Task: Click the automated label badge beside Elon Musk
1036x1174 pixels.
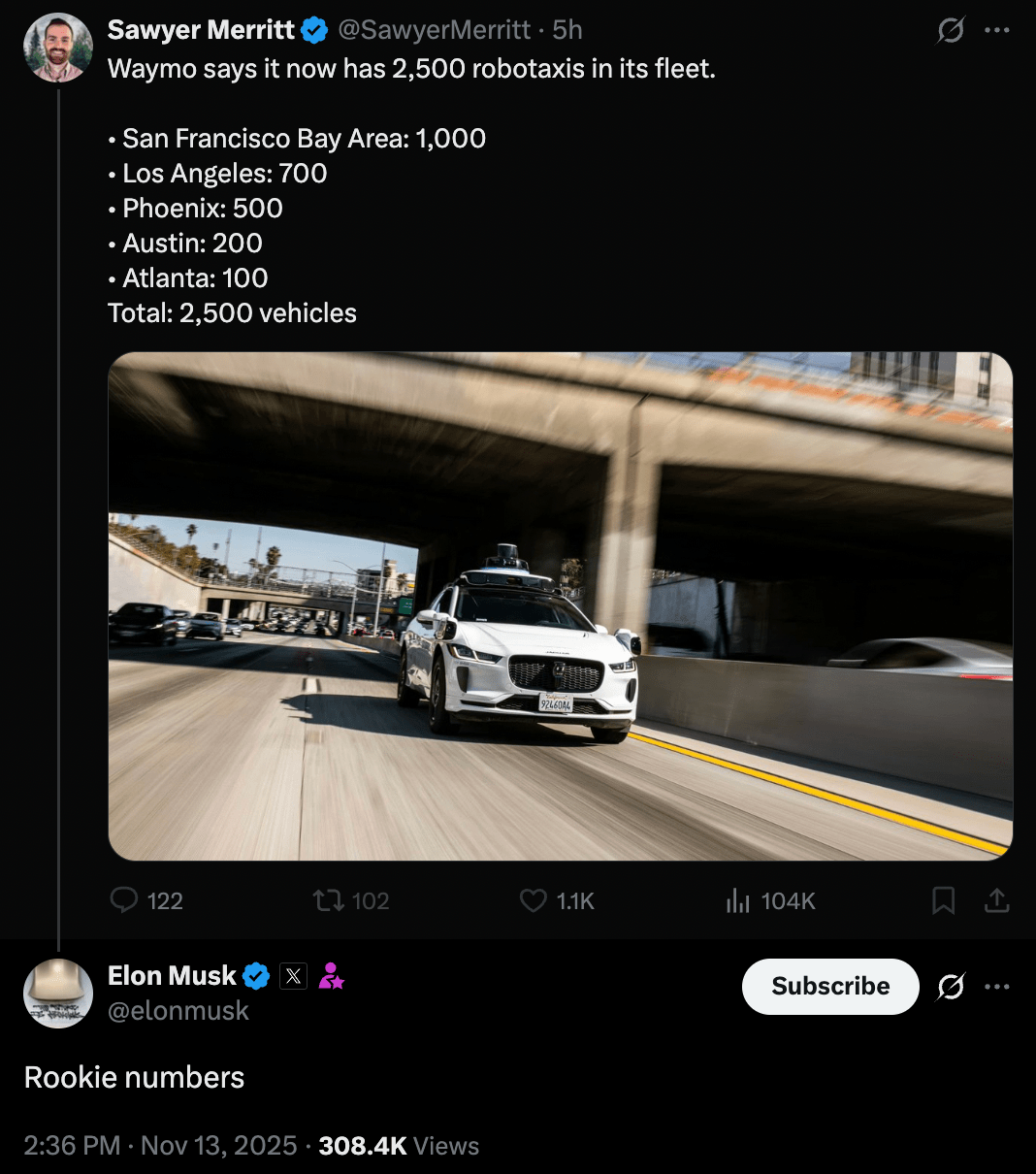Action: point(333,976)
